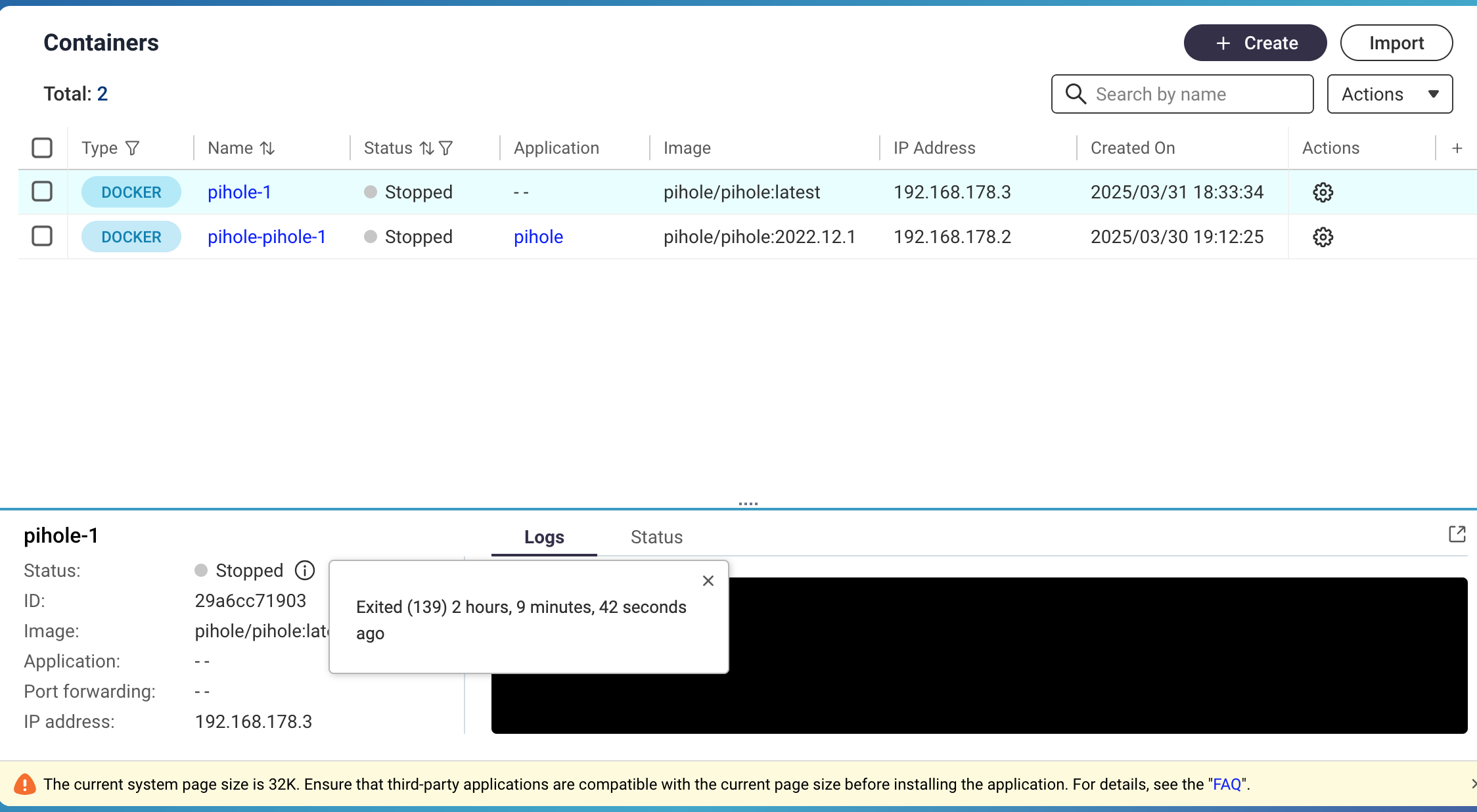Add a column using the plus icon

pyautogui.click(x=1457, y=148)
